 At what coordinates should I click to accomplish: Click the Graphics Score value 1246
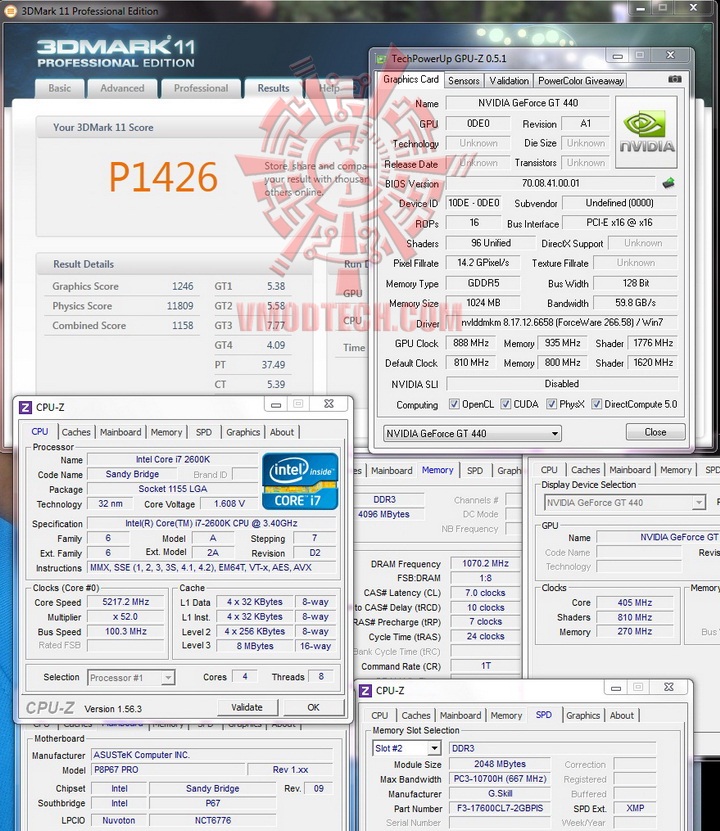tap(182, 286)
